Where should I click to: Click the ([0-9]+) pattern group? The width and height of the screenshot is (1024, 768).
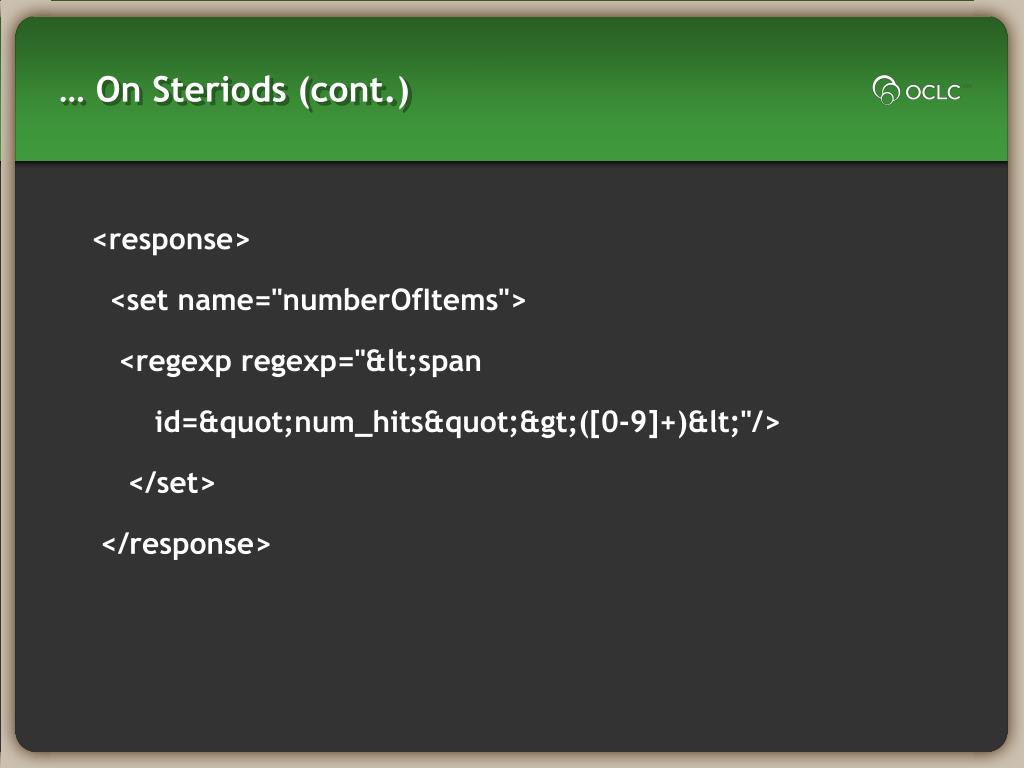click(633, 422)
